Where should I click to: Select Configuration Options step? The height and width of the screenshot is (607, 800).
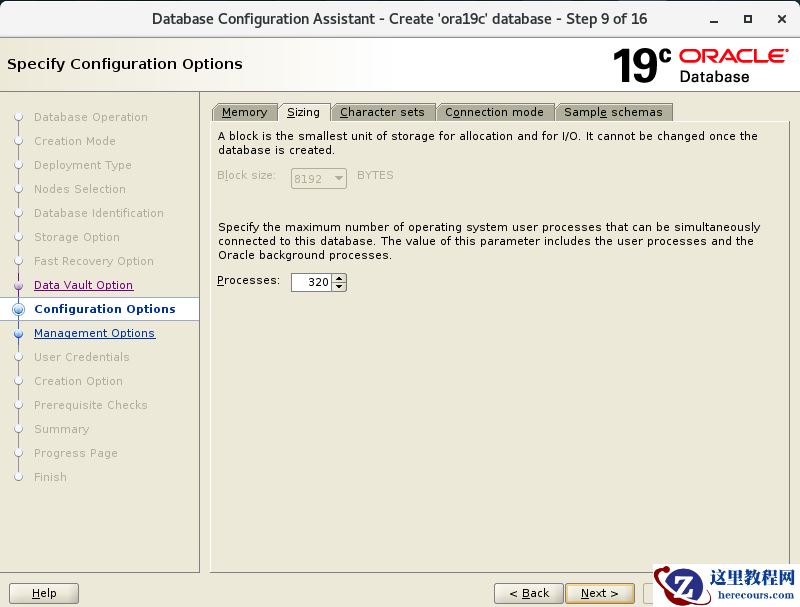click(x=105, y=309)
